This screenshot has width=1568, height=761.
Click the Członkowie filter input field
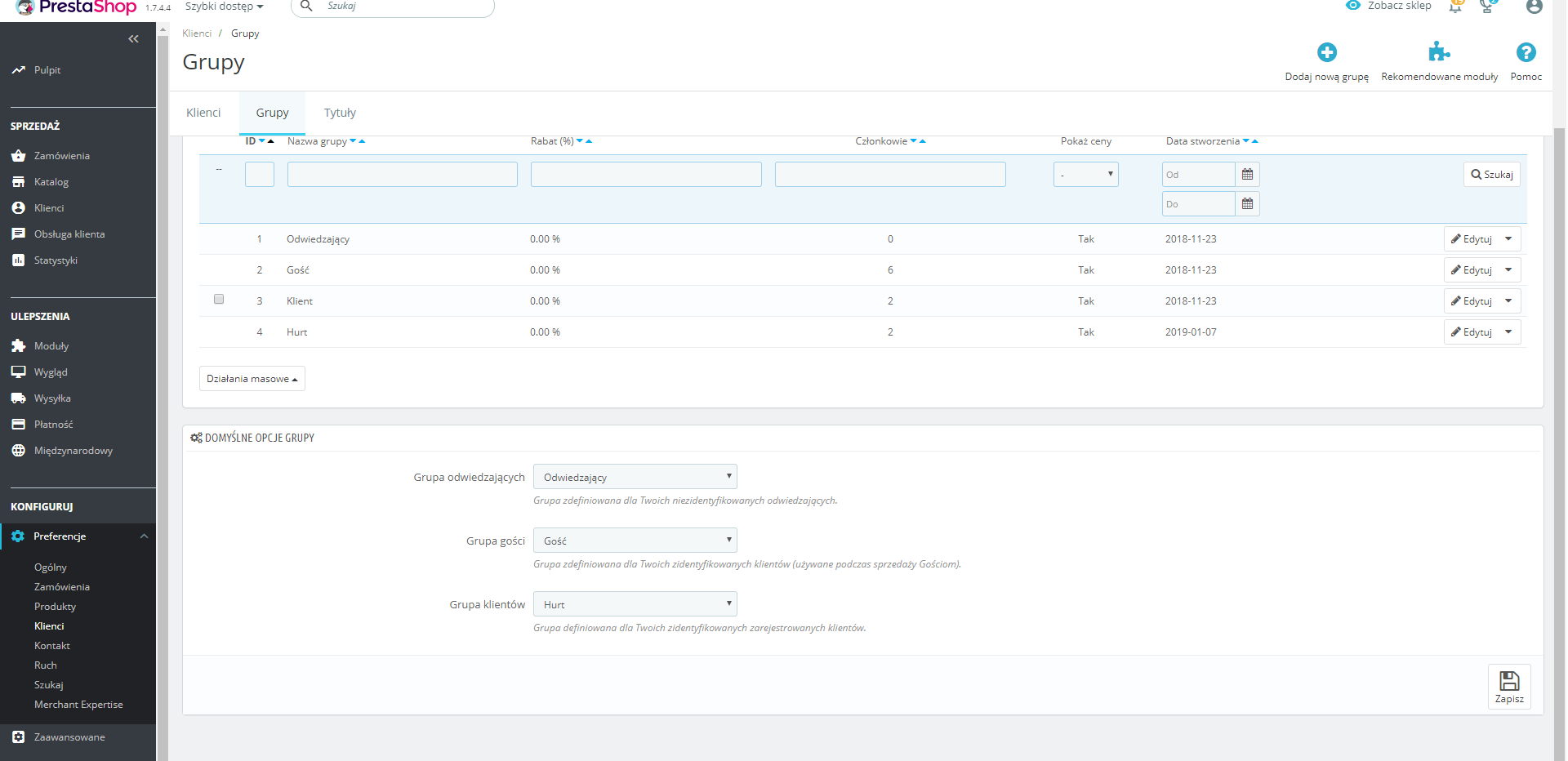[890, 175]
